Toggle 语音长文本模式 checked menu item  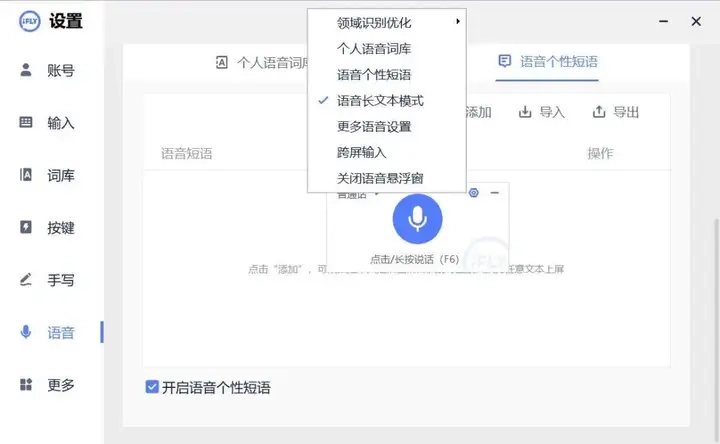click(380, 101)
